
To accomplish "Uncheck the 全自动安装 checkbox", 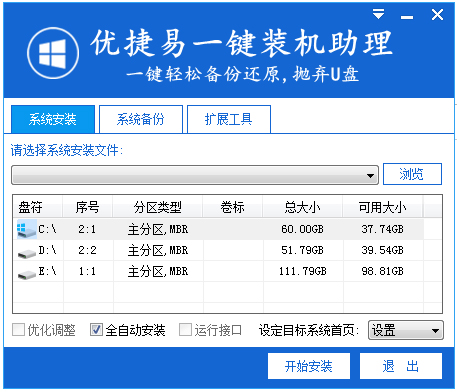I will (96, 330).
